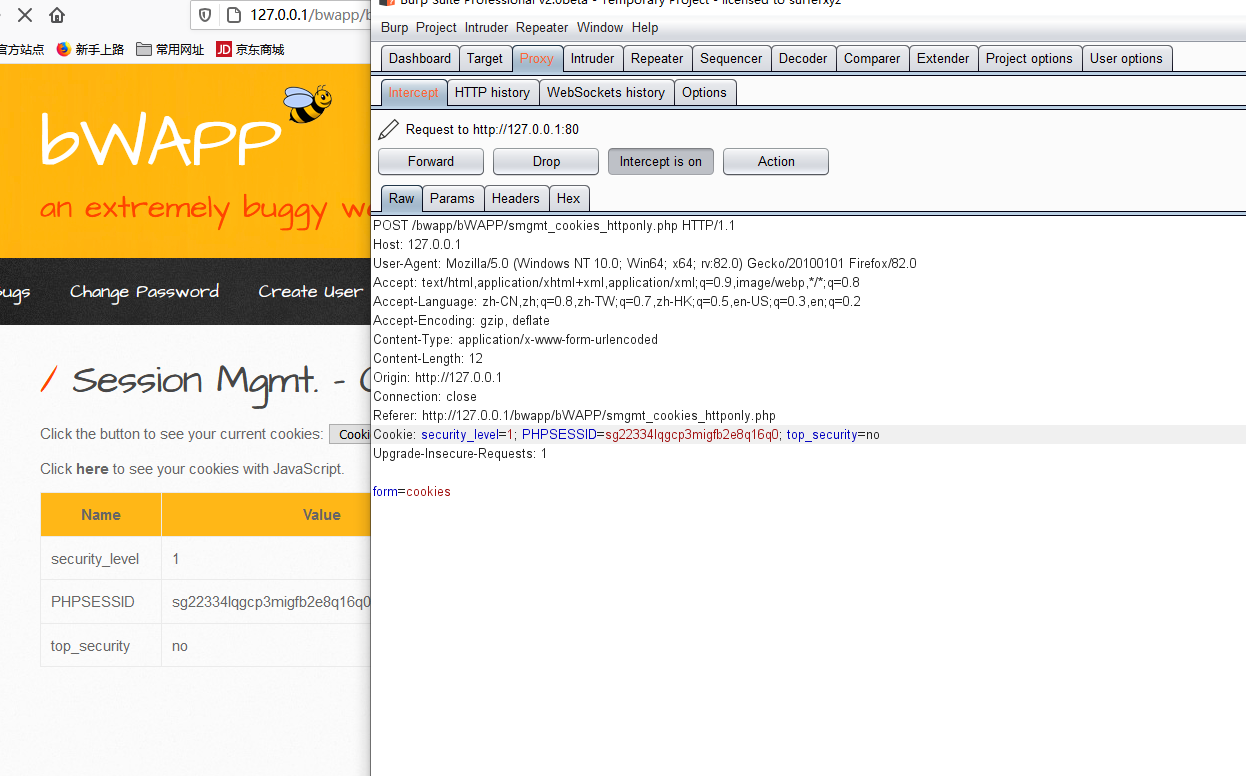Open the Project options tab
1246x776 pixels.
coord(1029,58)
